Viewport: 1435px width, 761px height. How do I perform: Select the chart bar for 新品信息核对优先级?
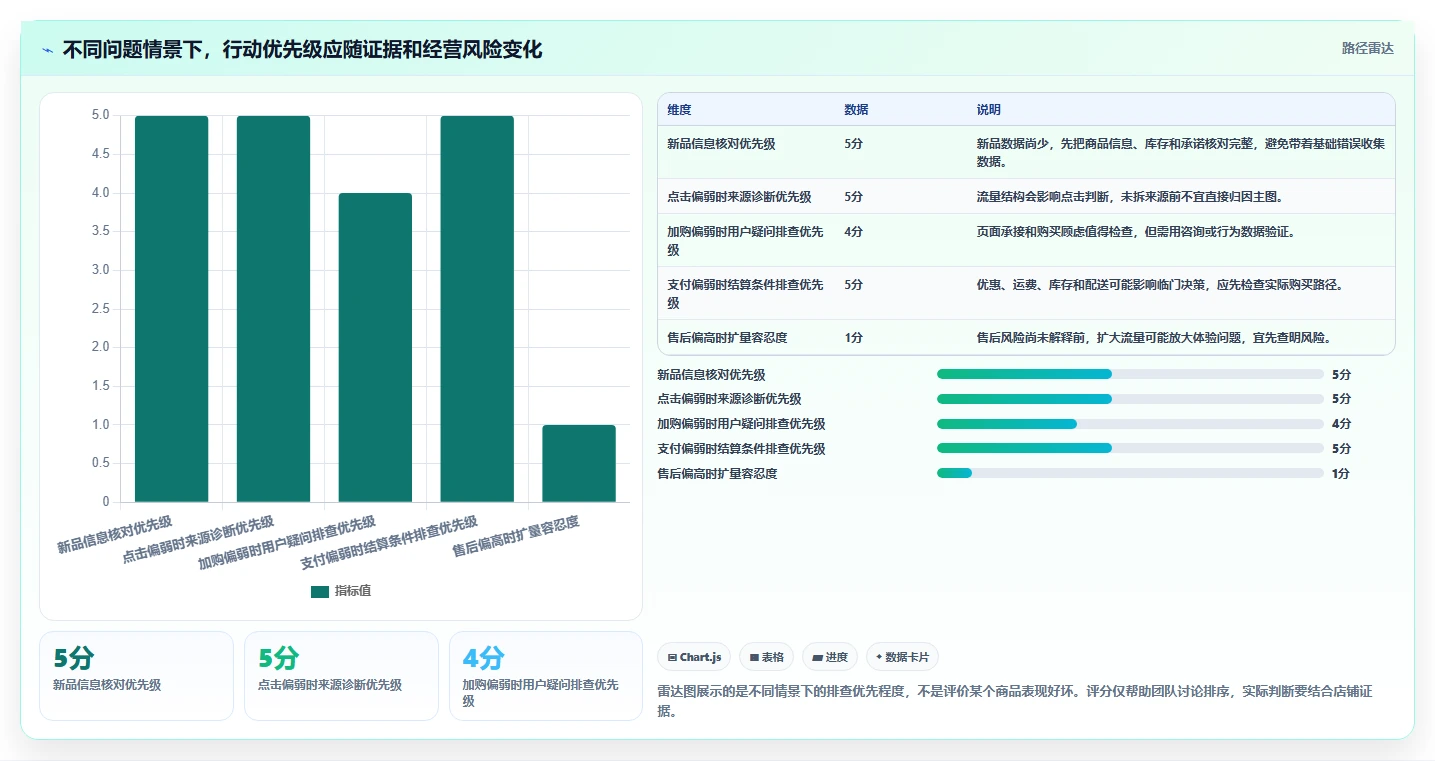[172, 309]
